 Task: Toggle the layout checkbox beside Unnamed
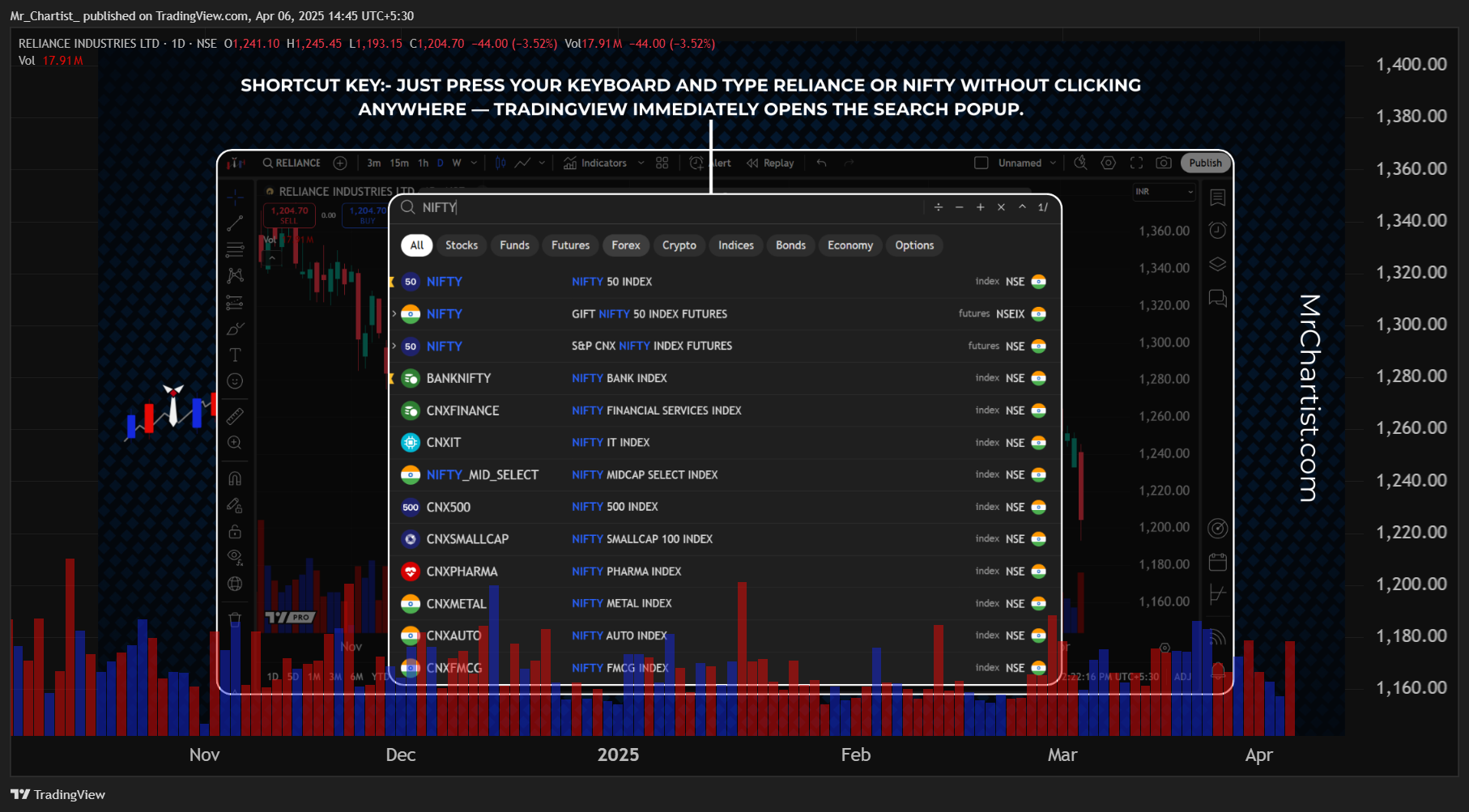point(981,163)
